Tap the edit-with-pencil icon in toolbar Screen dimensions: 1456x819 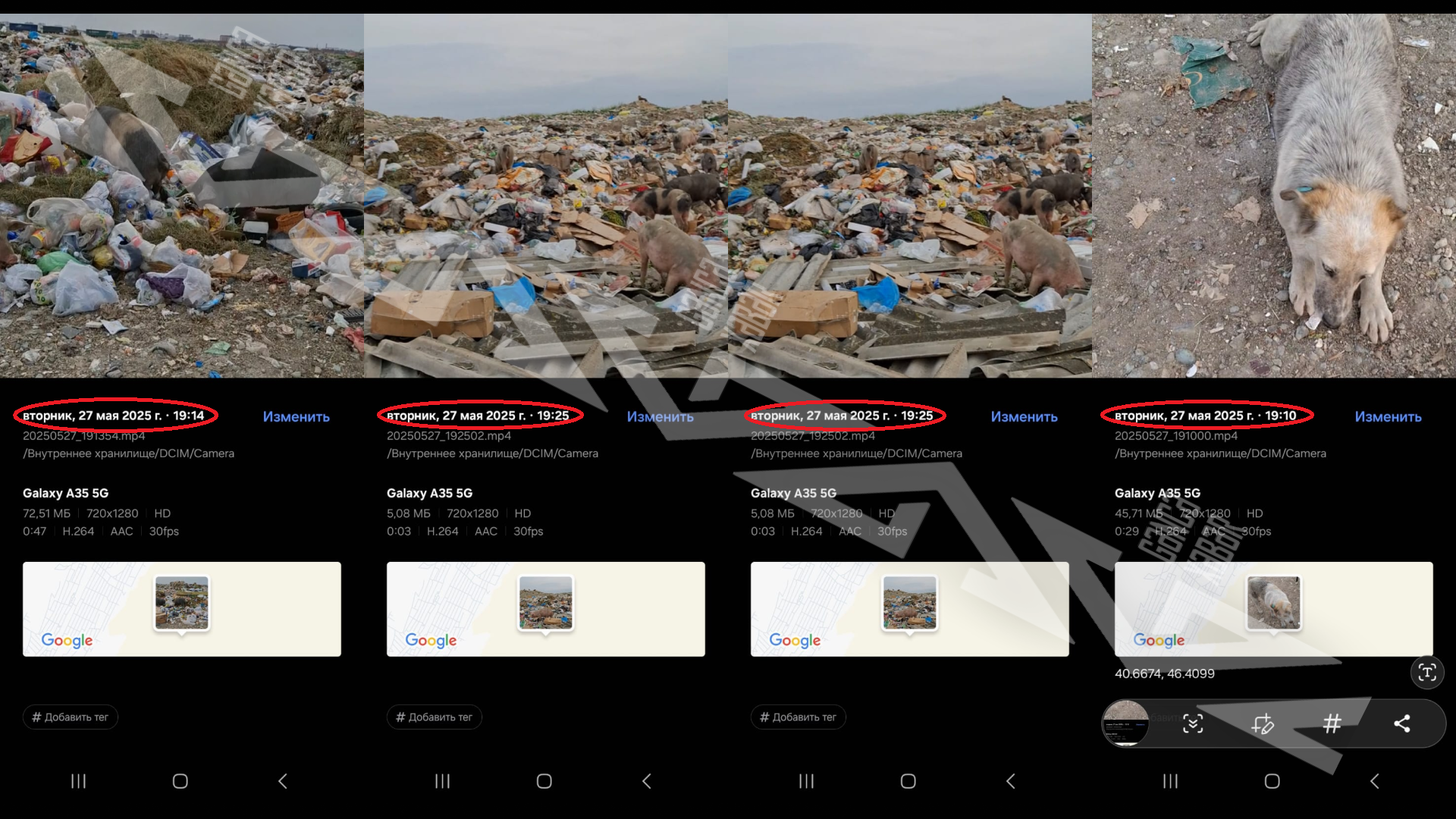[x=1263, y=723]
